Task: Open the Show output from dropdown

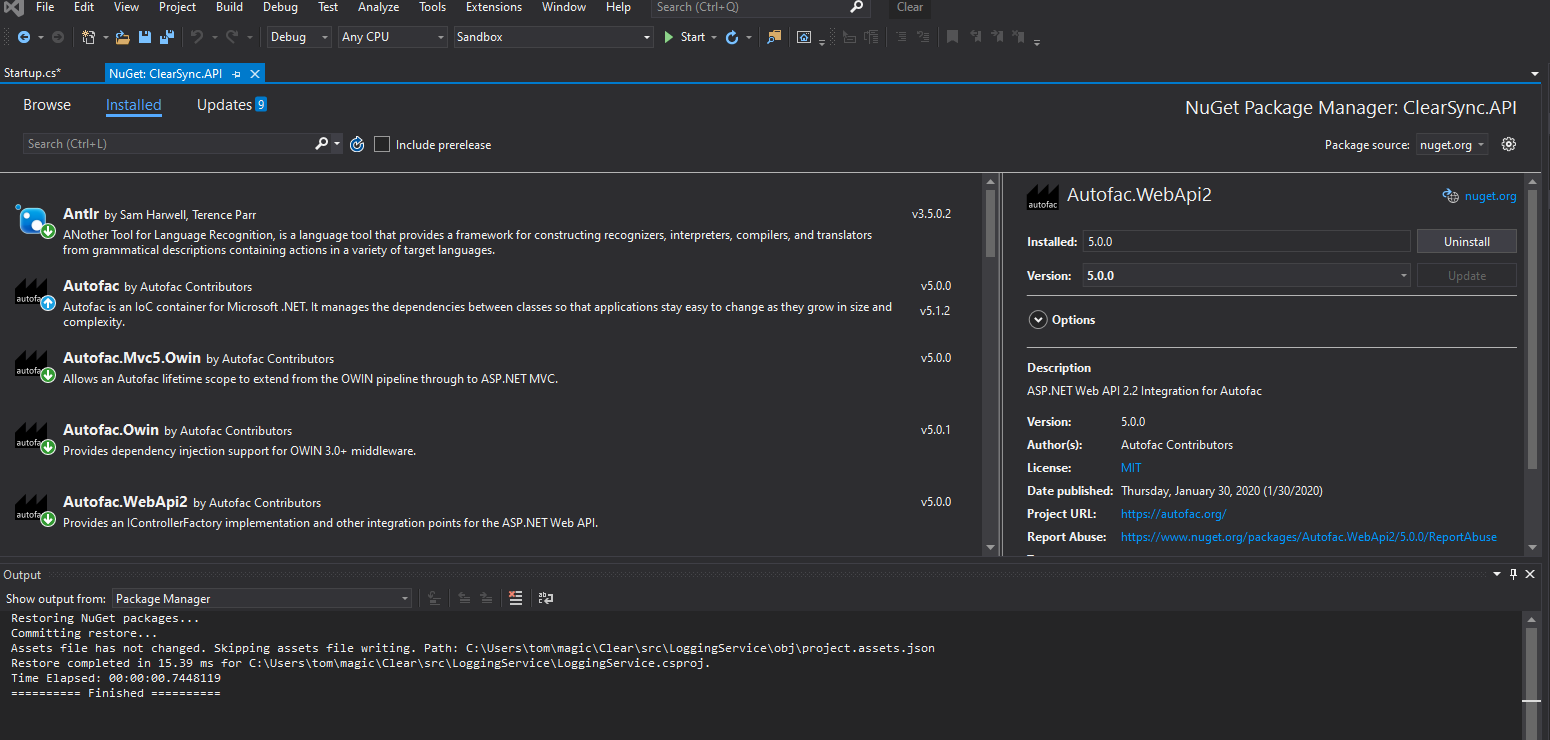Action: [x=261, y=599]
